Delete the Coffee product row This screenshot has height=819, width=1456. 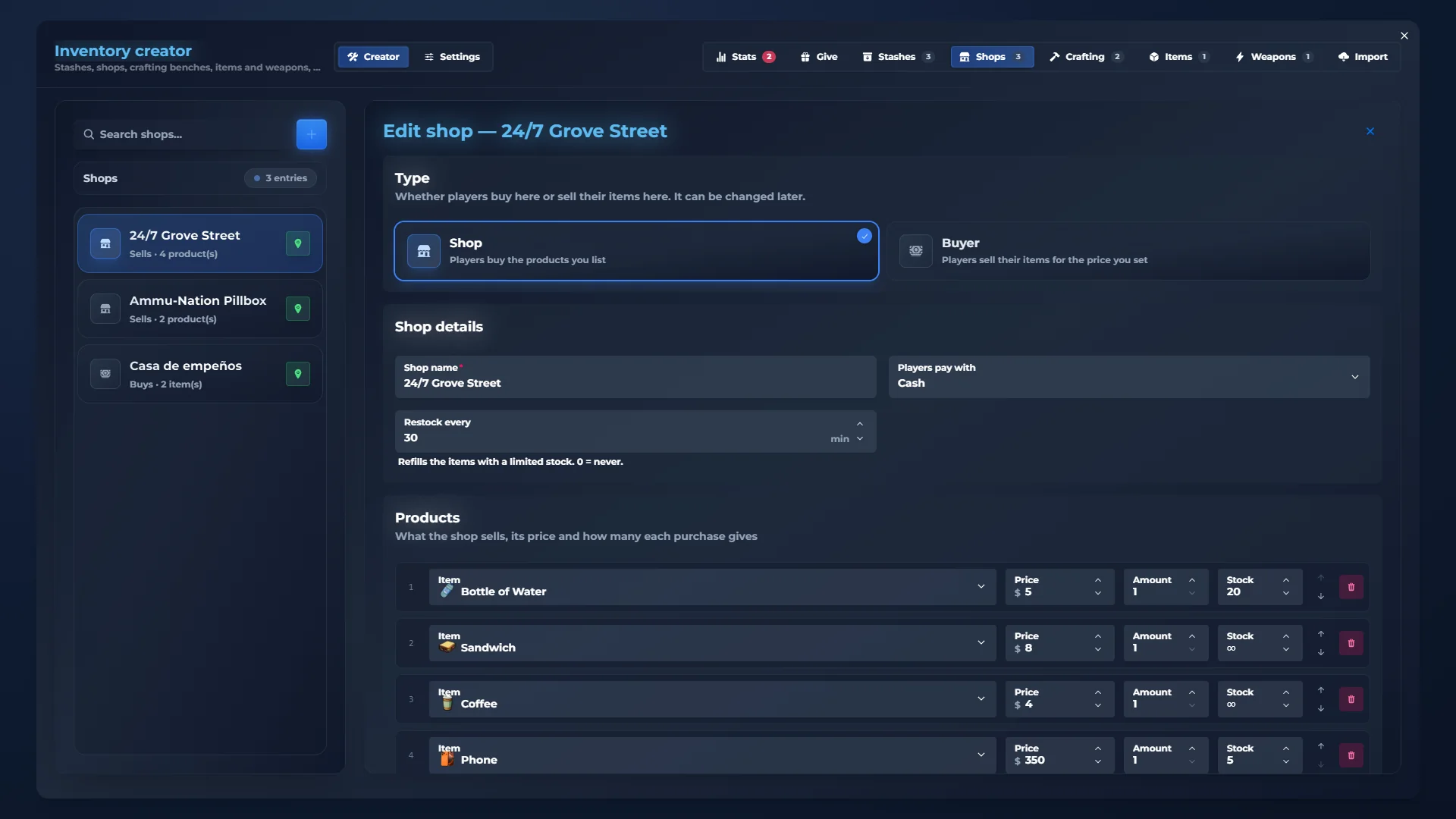coord(1351,699)
